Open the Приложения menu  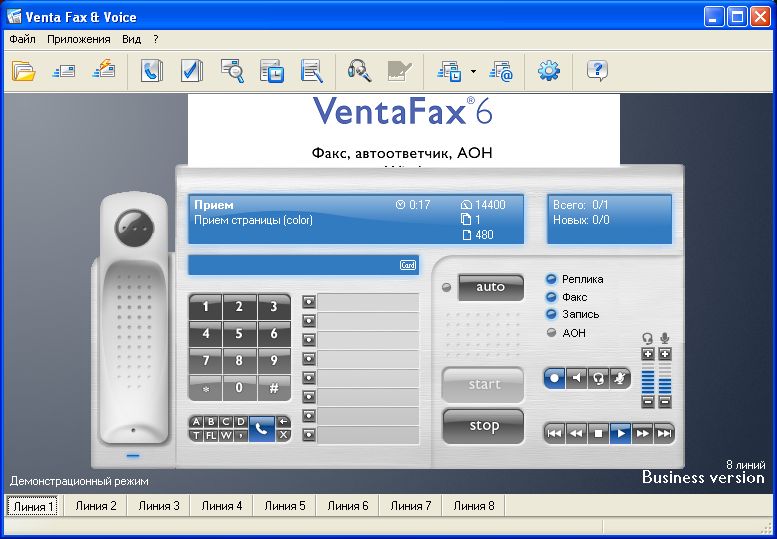(79, 39)
